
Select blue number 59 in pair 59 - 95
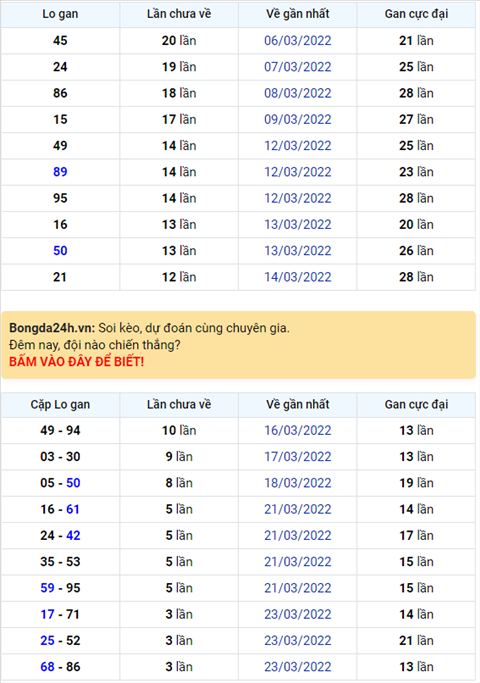pos(47,588)
